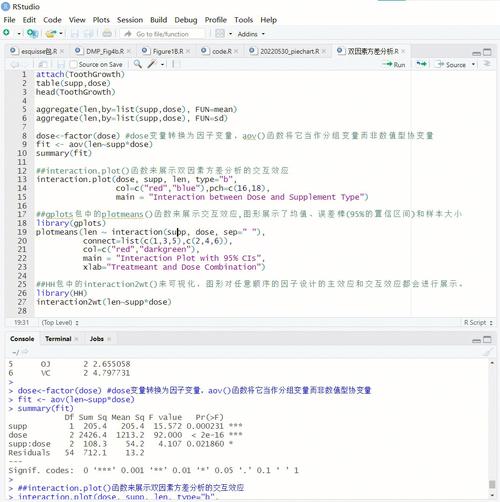Viewport: 500px width, 502px height.
Task: Click the Find/Replace magnifier icon
Action: pos(137,64)
